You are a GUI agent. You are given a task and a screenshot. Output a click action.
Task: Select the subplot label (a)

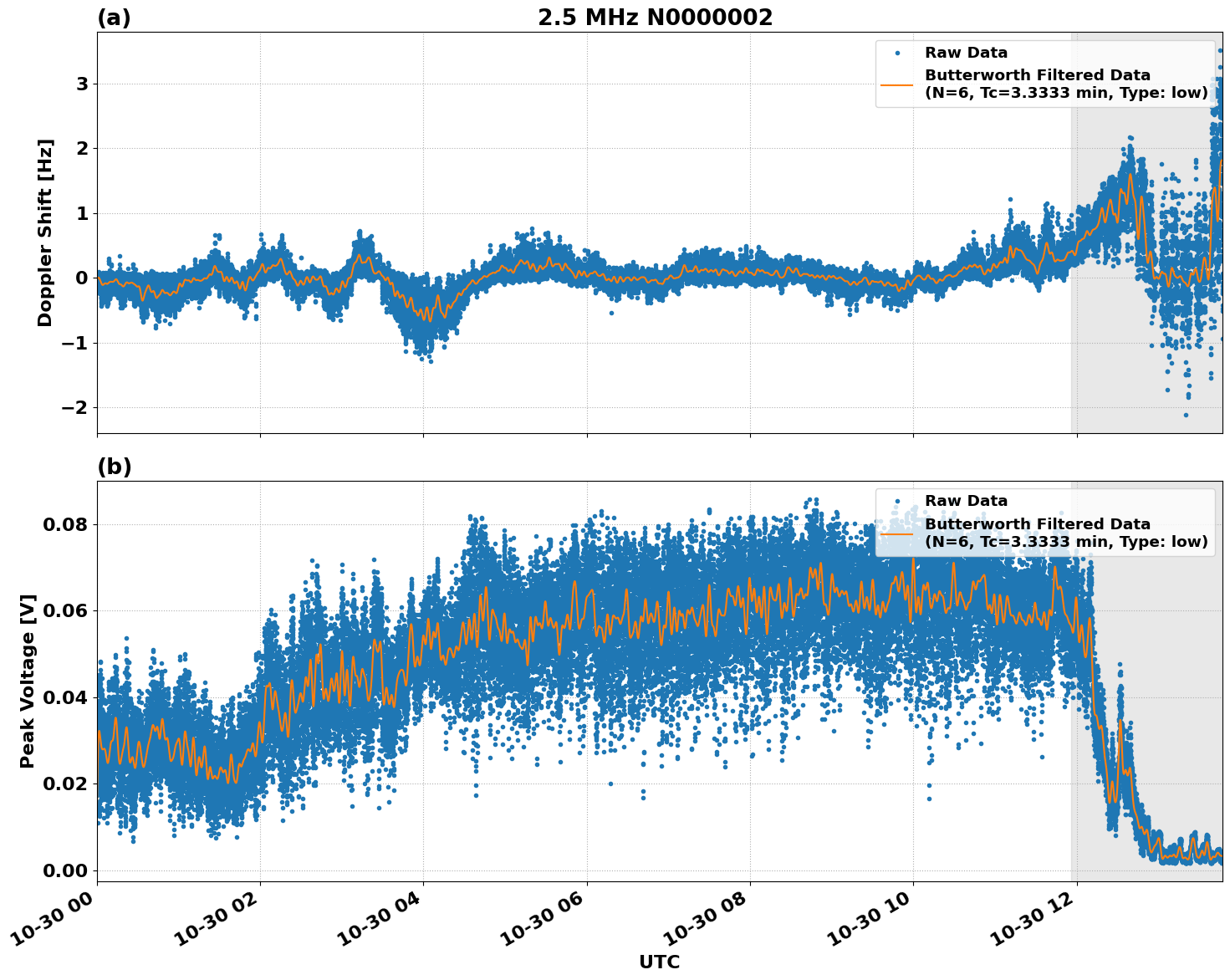[x=114, y=16]
